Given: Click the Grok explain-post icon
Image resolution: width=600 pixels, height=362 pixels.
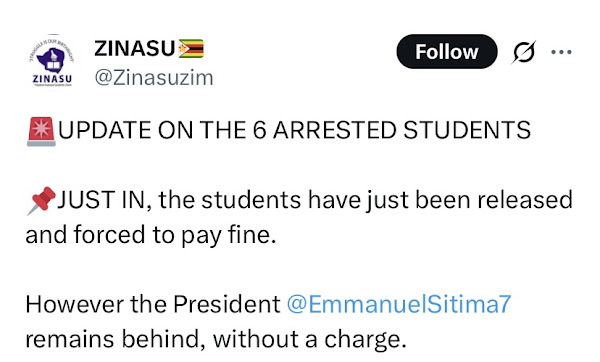Looking at the screenshot, I should click(x=523, y=52).
